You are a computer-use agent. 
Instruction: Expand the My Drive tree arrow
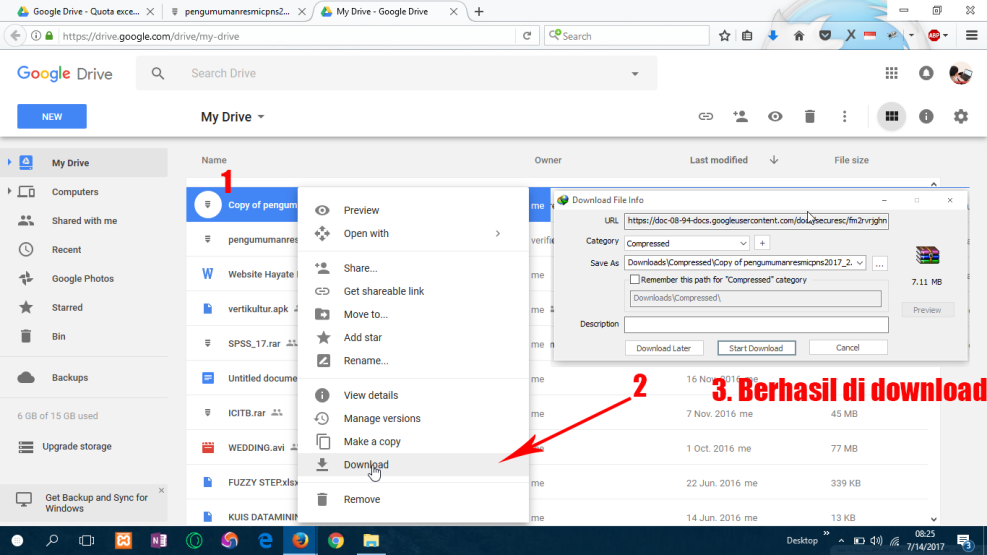(9, 162)
